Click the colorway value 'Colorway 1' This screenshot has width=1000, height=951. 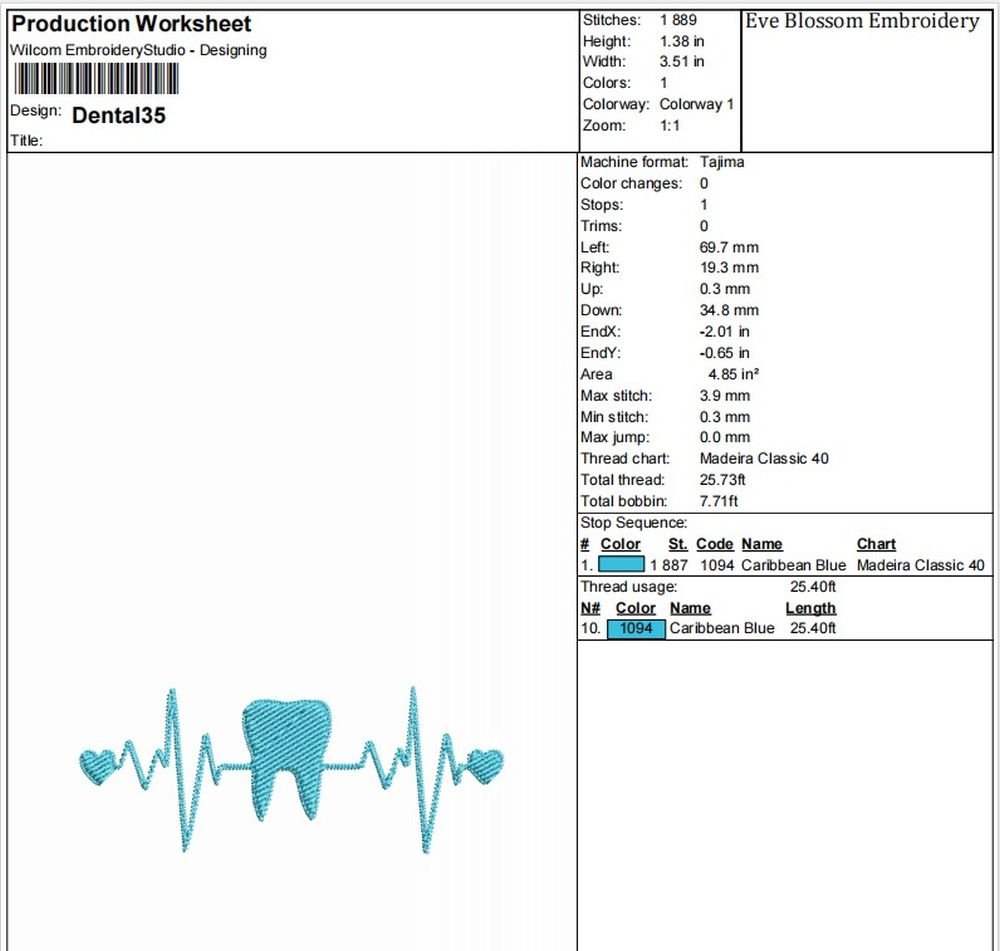tap(696, 104)
